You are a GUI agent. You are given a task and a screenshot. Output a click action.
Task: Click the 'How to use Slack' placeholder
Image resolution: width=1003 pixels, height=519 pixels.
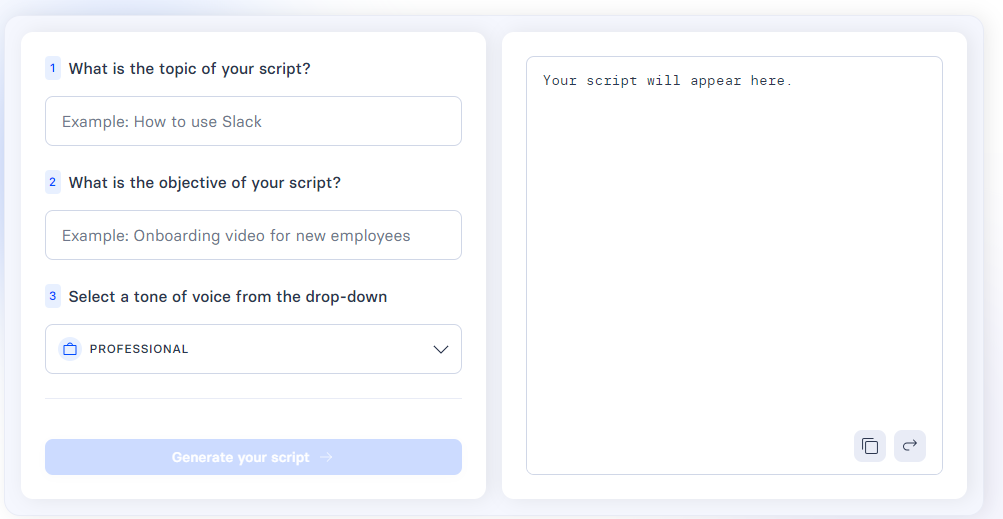pyautogui.click(x=198, y=122)
